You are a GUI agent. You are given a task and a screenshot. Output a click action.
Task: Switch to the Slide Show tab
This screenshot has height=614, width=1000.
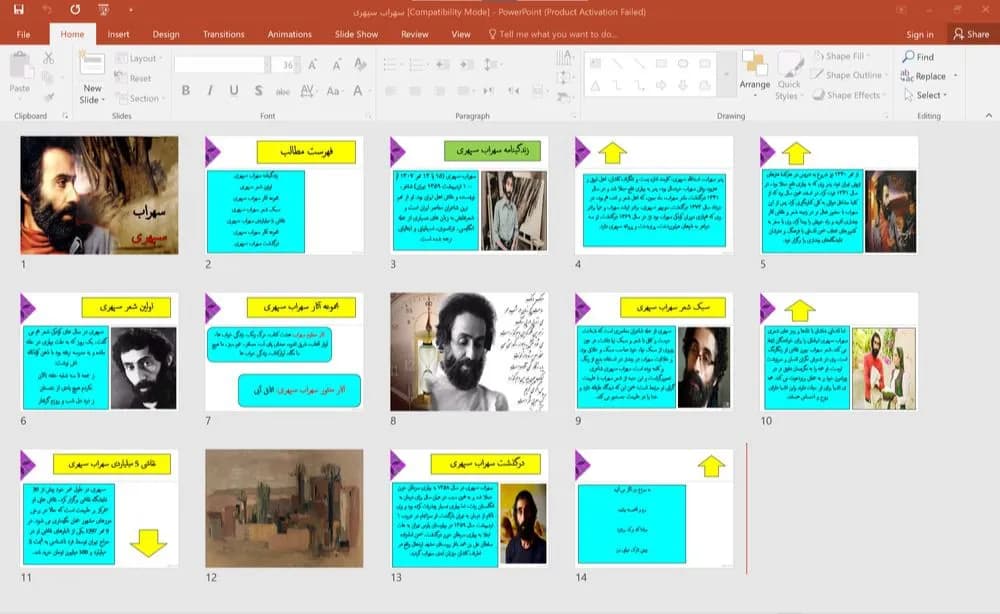tap(357, 34)
